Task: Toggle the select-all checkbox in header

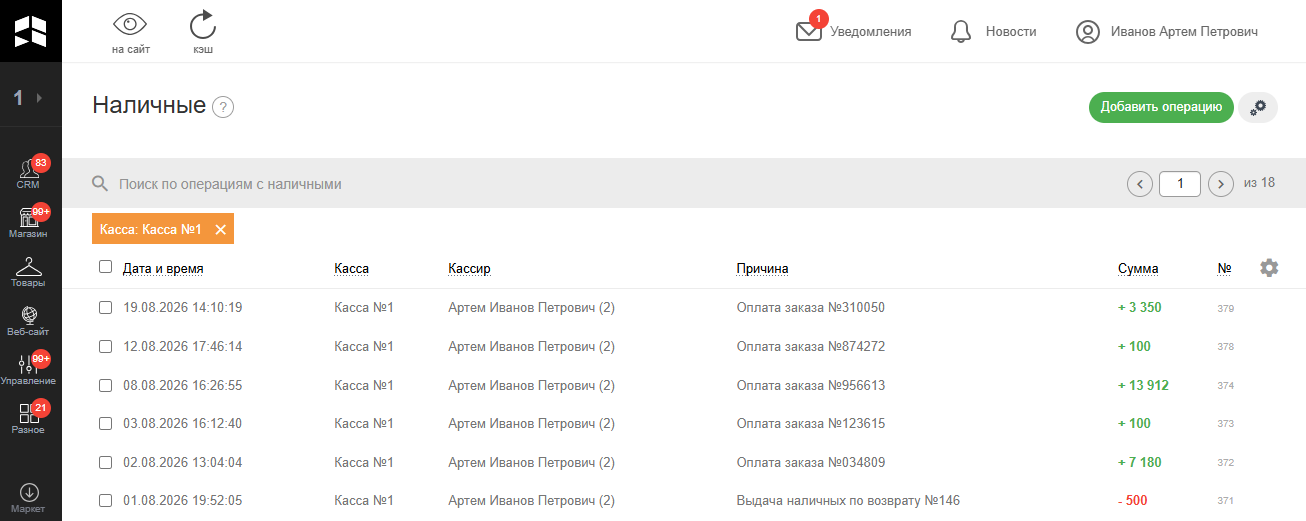Action: pyautogui.click(x=106, y=267)
